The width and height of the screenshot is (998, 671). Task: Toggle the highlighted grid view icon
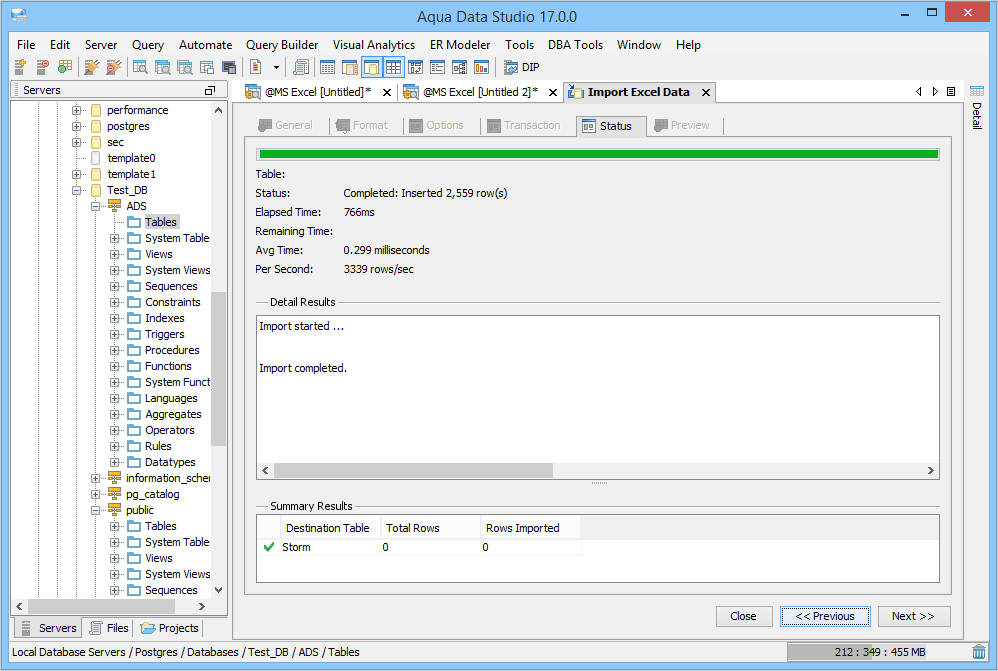tap(393, 67)
